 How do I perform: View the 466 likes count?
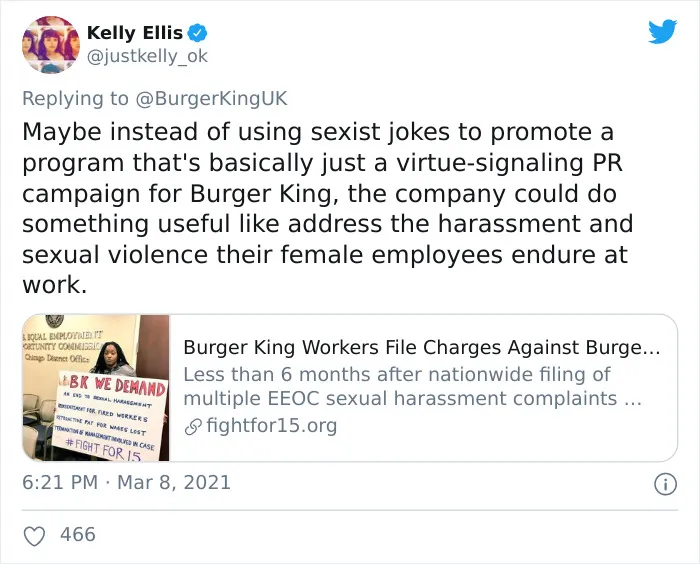coord(78,535)
